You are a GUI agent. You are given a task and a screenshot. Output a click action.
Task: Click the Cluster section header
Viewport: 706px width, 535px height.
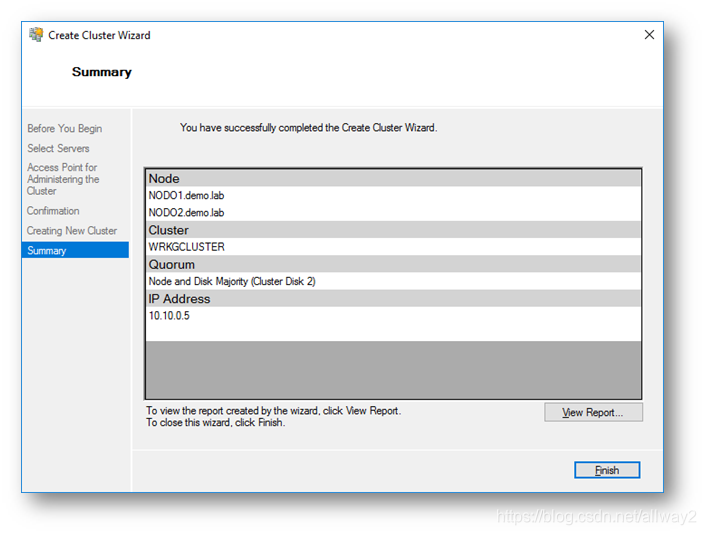394,230
